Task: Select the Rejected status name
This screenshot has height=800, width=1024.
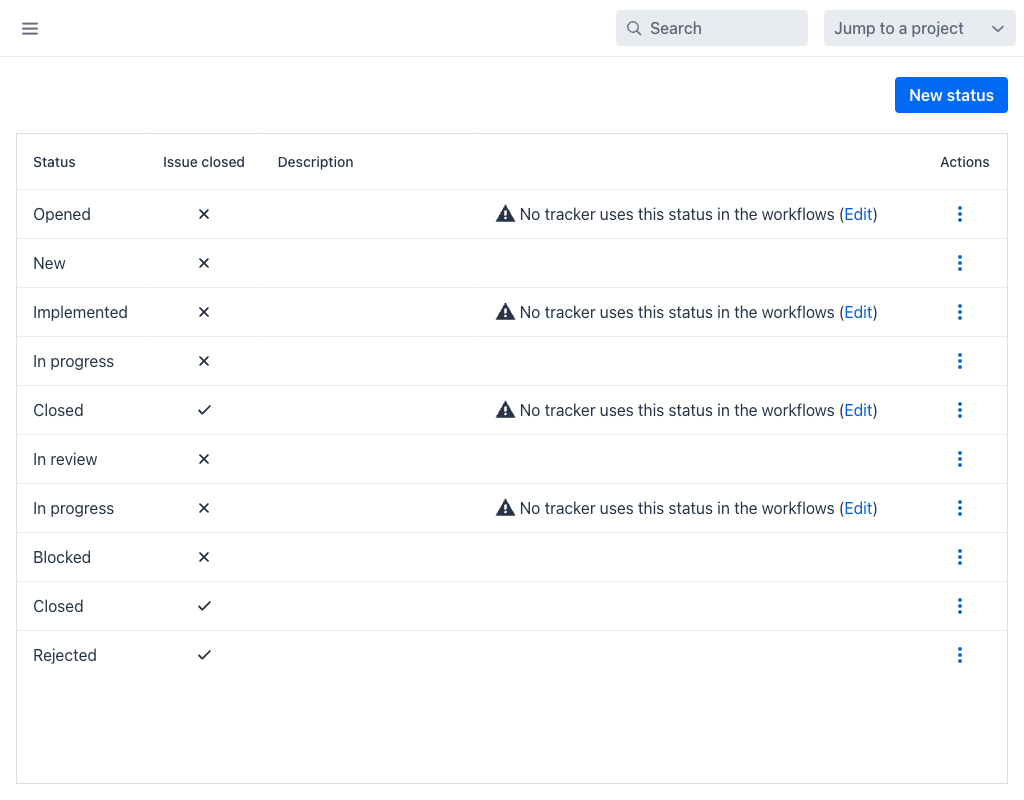Action: coord(65,655)
